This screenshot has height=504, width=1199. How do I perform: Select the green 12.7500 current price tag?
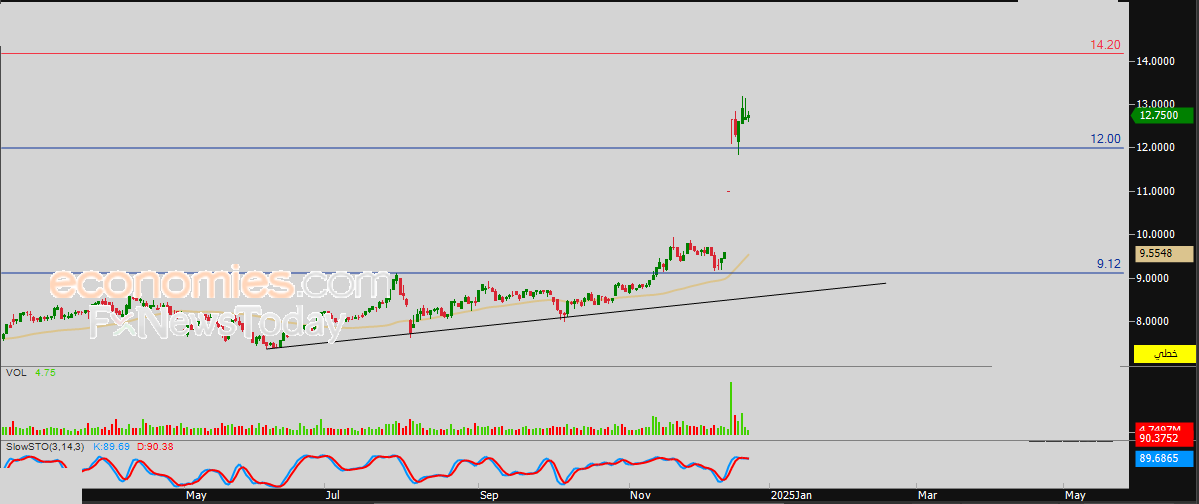tap(1162, 116)
